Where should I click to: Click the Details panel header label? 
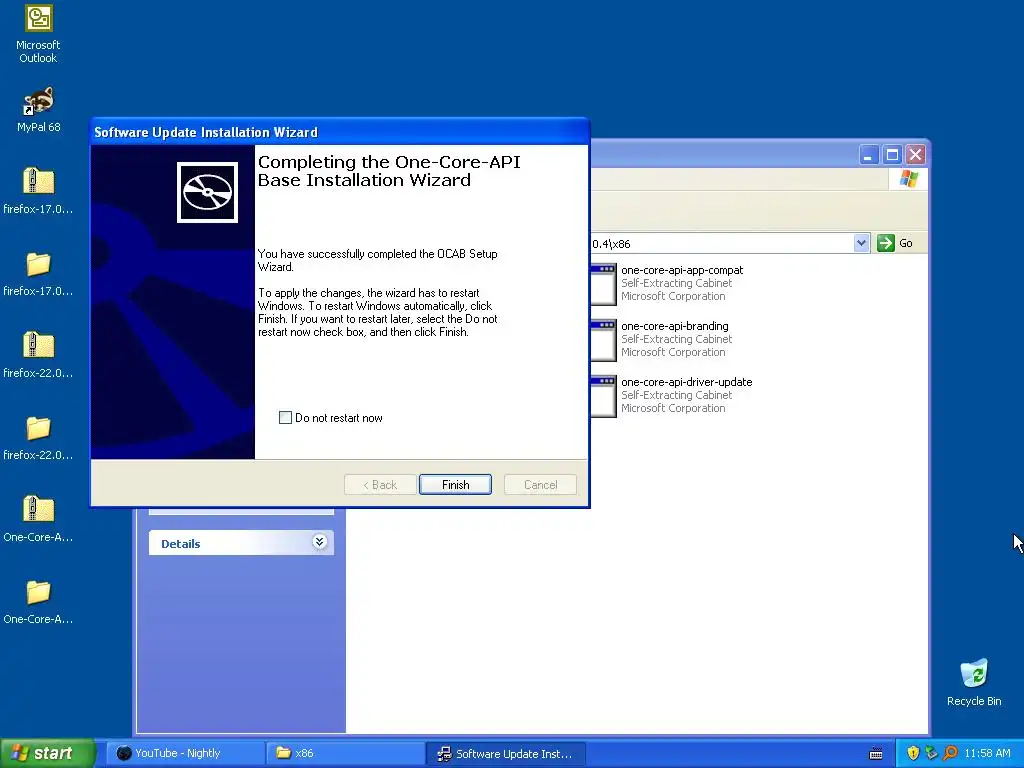(180, 543)
